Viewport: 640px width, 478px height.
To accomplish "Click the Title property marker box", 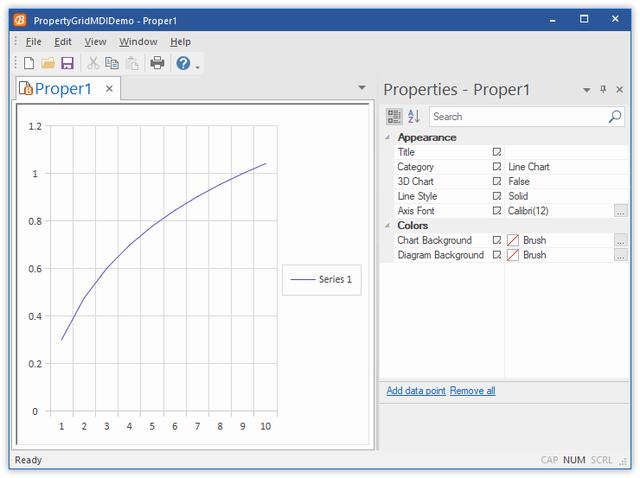I will (x=496, y=152).
